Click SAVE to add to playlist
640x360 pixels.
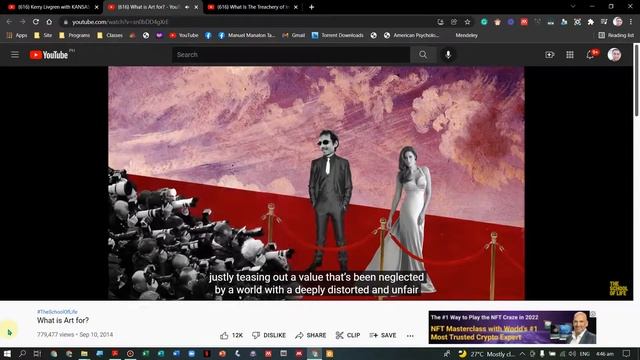[383, 335]
